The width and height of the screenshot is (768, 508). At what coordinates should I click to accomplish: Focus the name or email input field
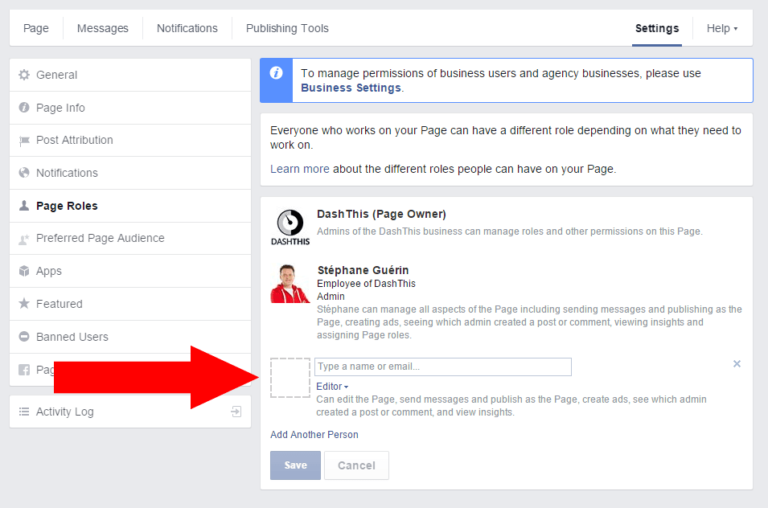(443, 367)
